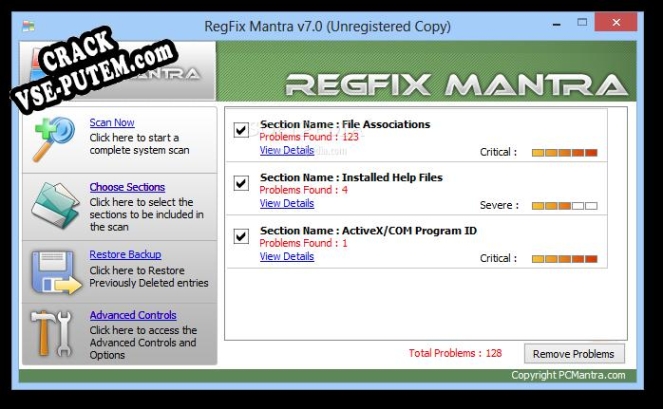This screenshot has width=663, height=409.
Task: Open View Details for File Associations
Action: click(x=286, y=150)
